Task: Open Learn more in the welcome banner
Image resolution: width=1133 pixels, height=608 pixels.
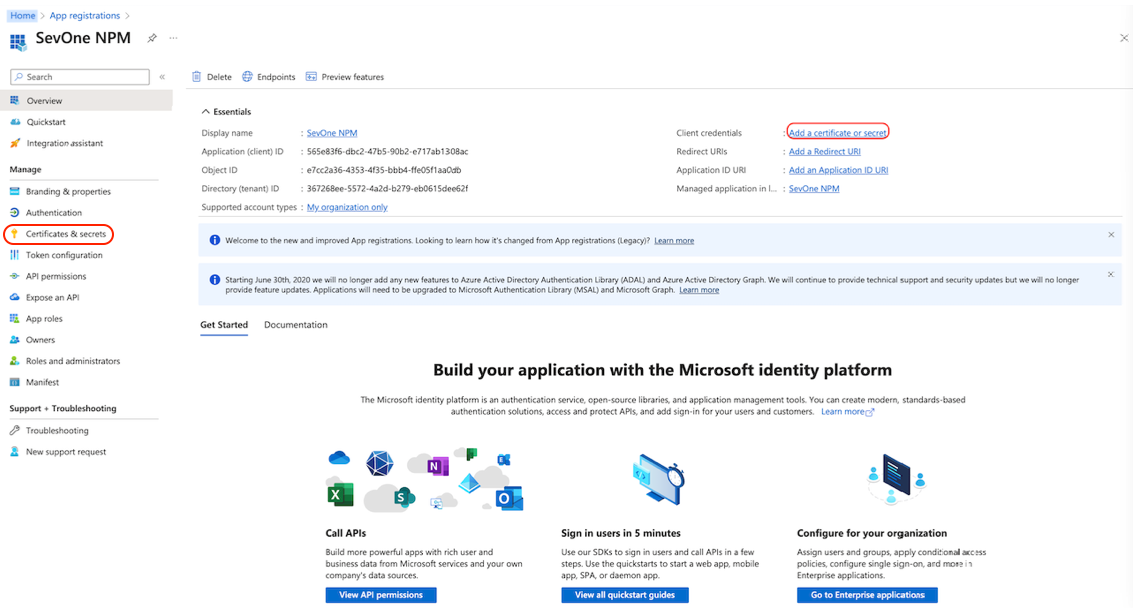Action: click(674, 241)
